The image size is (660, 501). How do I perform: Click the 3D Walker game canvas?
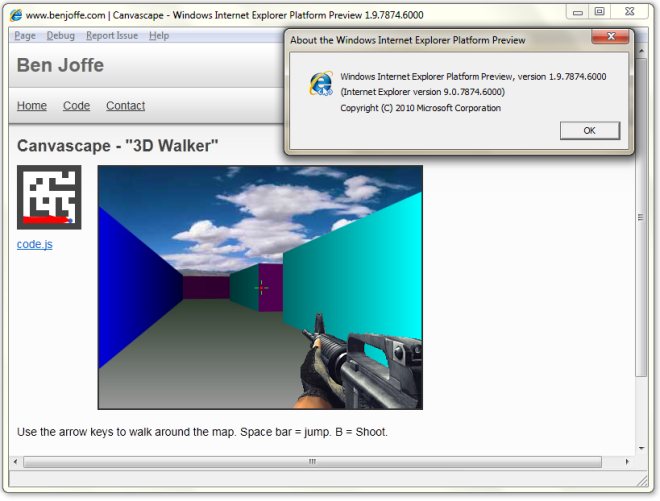click(260, 287)
